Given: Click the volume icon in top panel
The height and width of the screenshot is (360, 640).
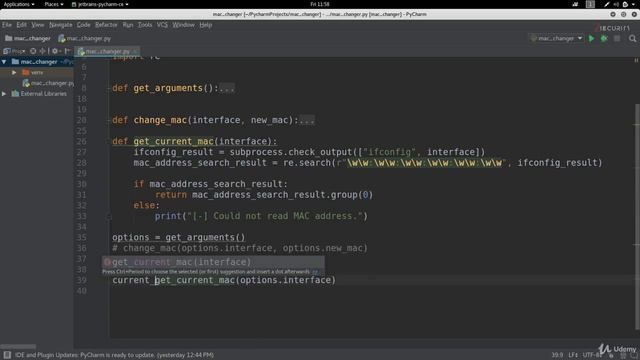Looking at the screenshot, I should (x=616, y=4).
